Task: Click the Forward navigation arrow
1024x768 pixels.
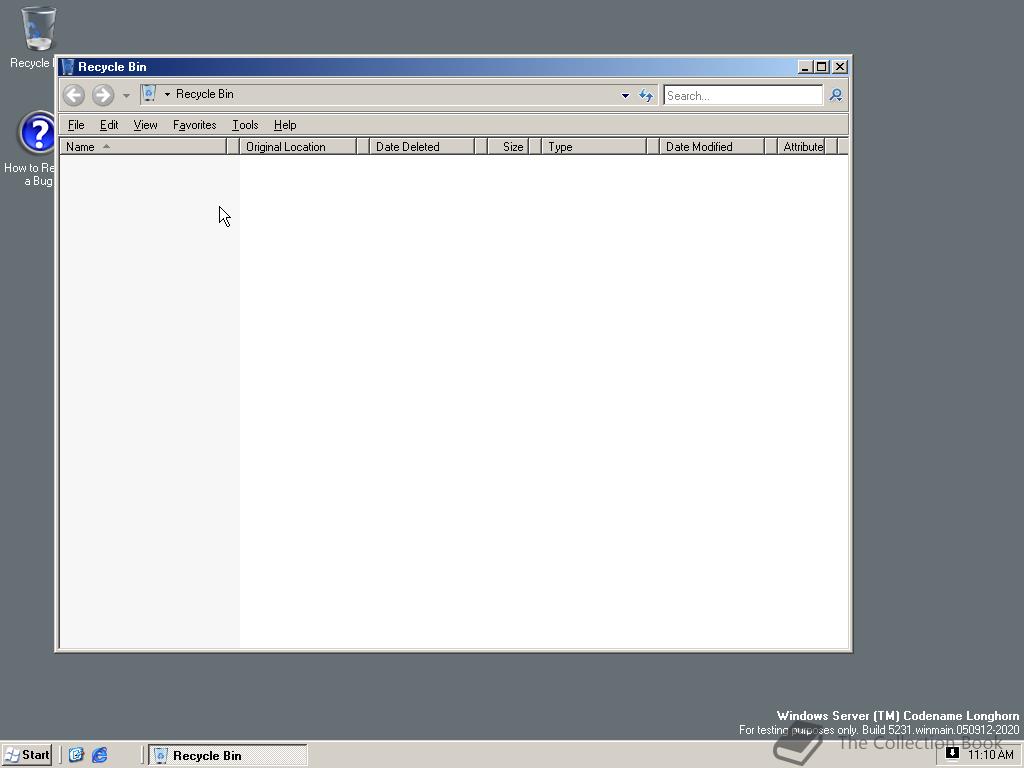Action: pos(103,95)
